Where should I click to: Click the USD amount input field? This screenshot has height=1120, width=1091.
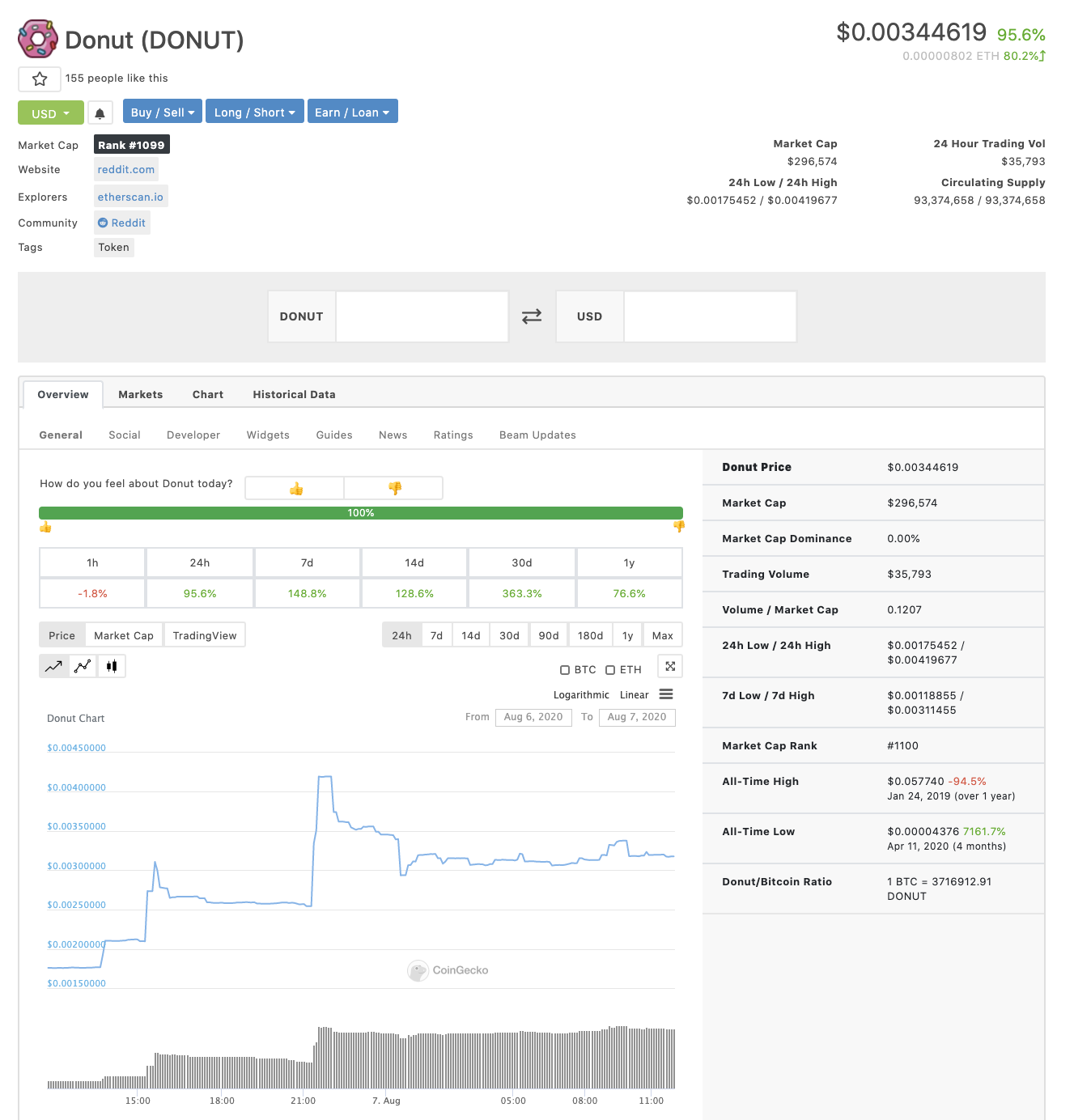point(710,316)
